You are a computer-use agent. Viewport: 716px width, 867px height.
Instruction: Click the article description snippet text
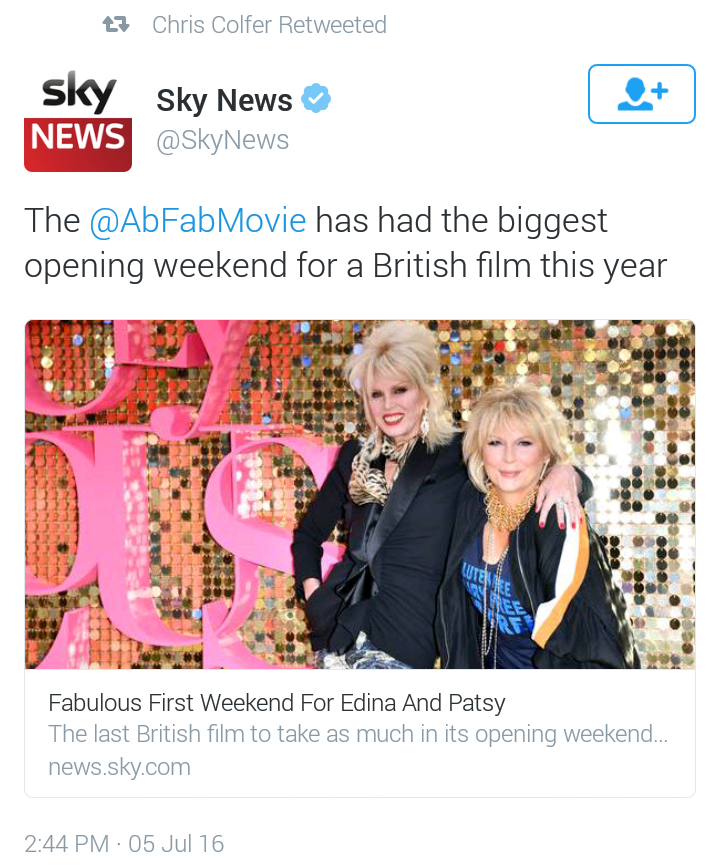click(358, 734)
